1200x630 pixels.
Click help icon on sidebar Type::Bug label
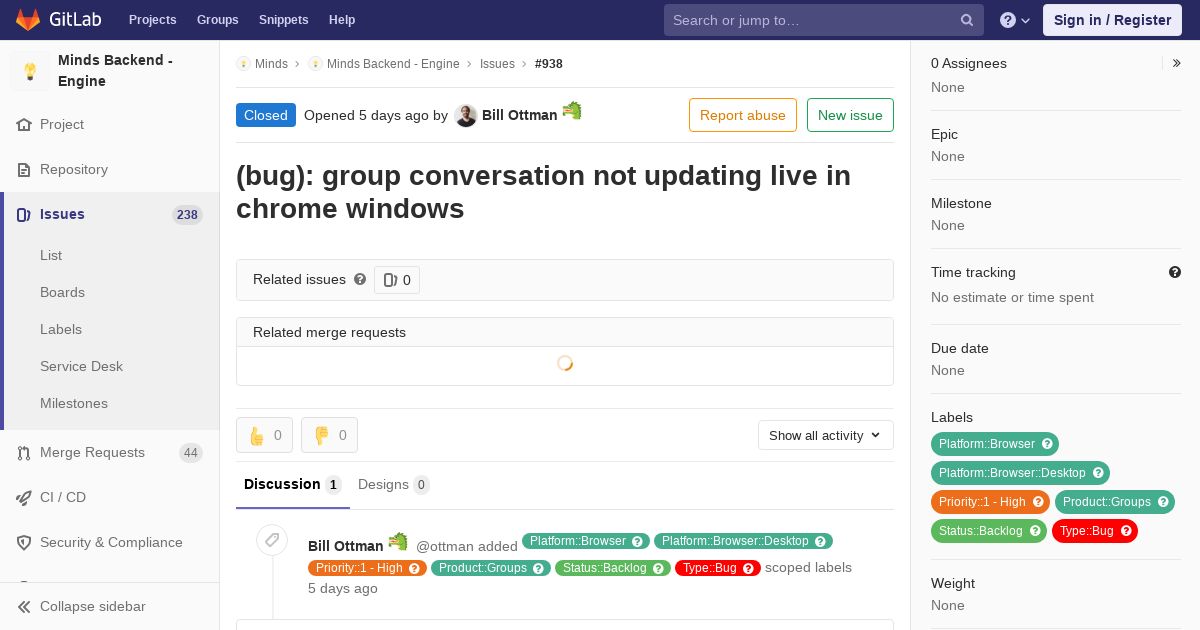(1126, 531)
